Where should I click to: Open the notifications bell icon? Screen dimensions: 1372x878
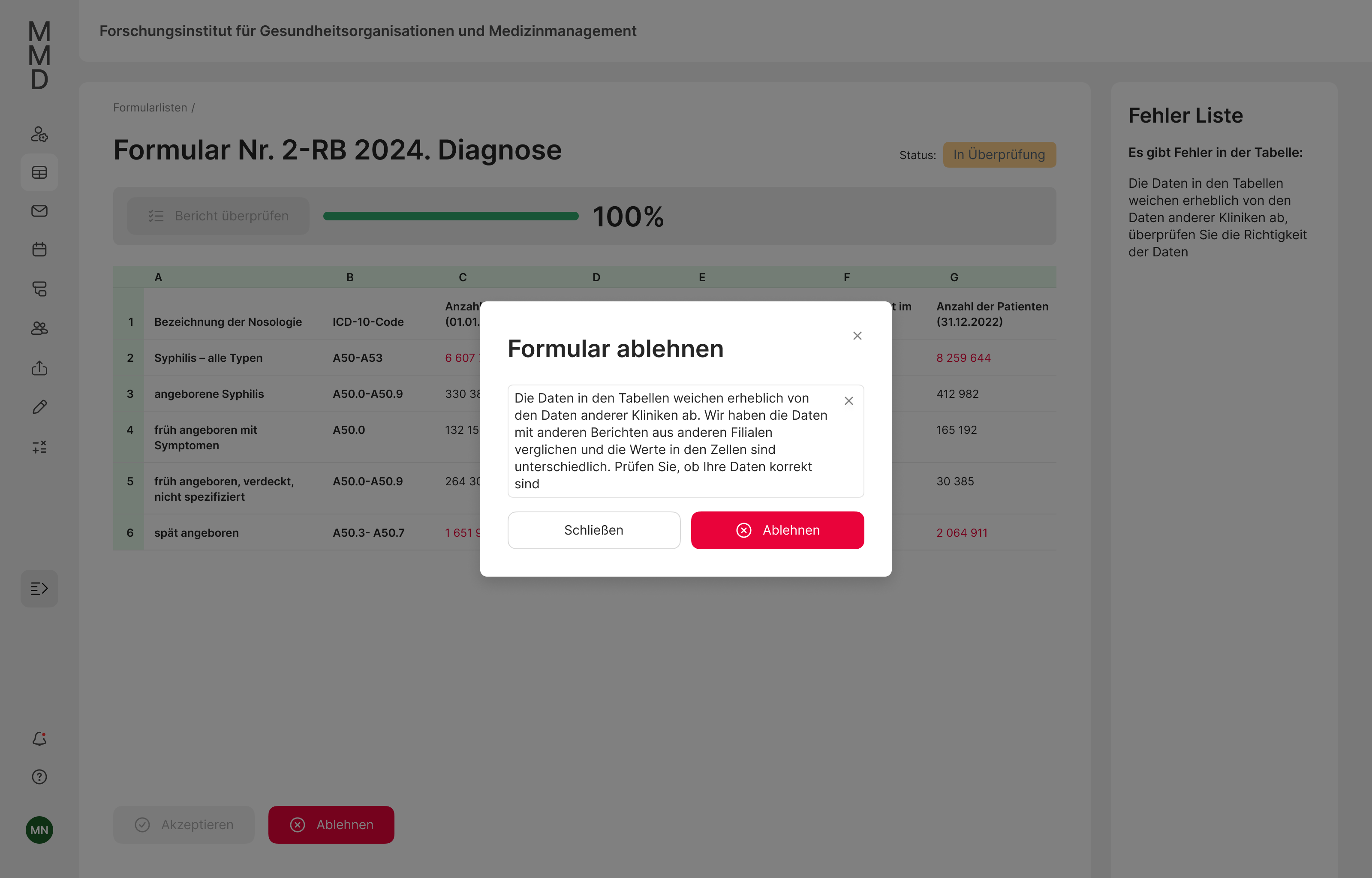39,738
